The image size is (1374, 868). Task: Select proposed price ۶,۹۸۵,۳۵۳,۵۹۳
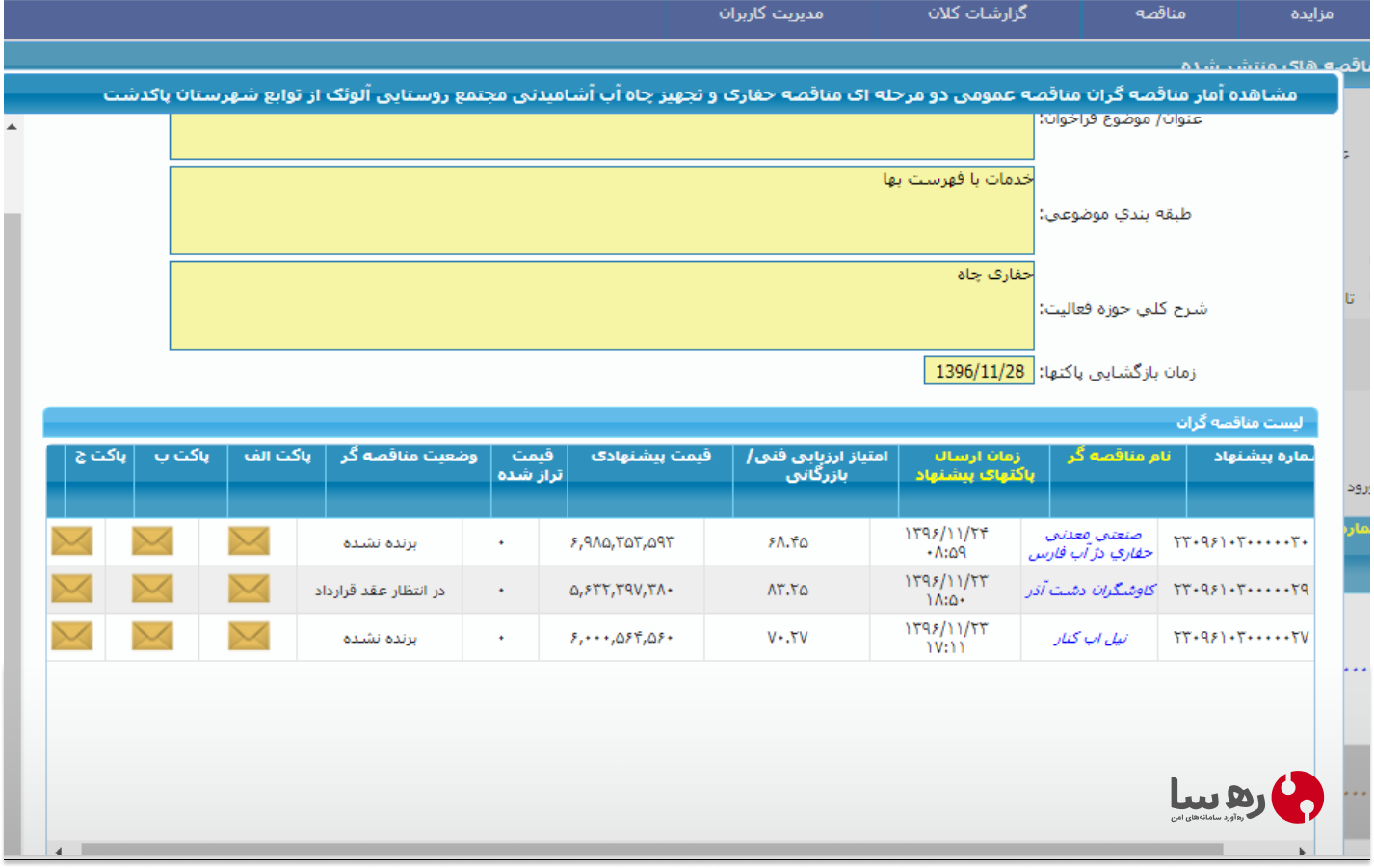click(621, 542)
